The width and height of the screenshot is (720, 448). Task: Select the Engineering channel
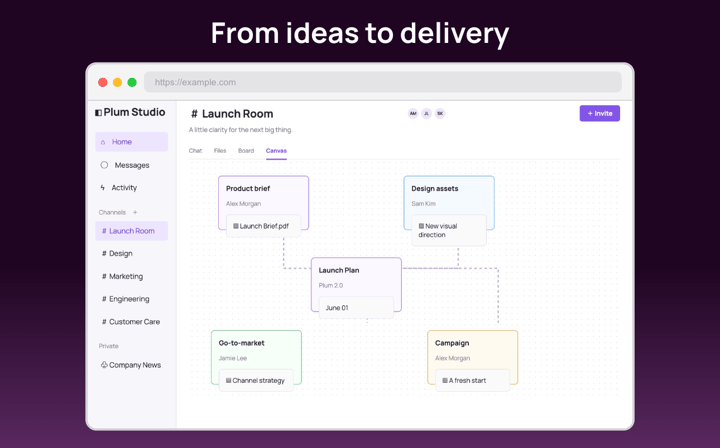(x=131, y=299)
